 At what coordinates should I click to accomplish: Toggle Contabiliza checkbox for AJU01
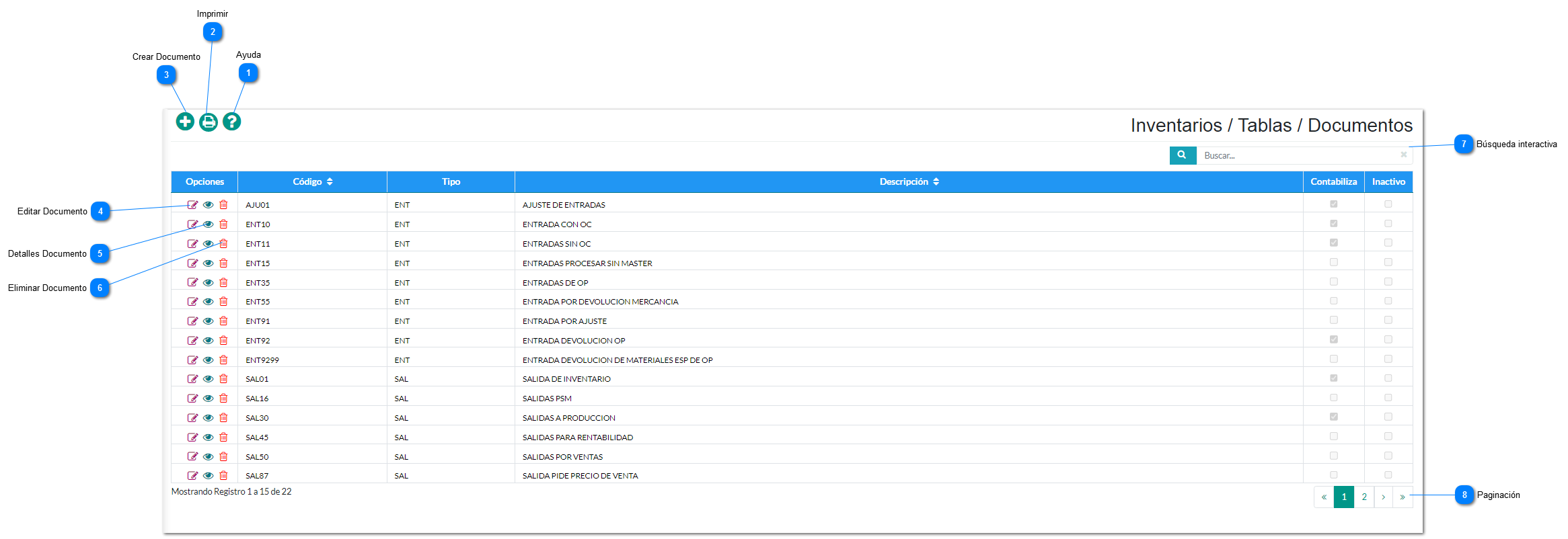[x=1334, y=204]
